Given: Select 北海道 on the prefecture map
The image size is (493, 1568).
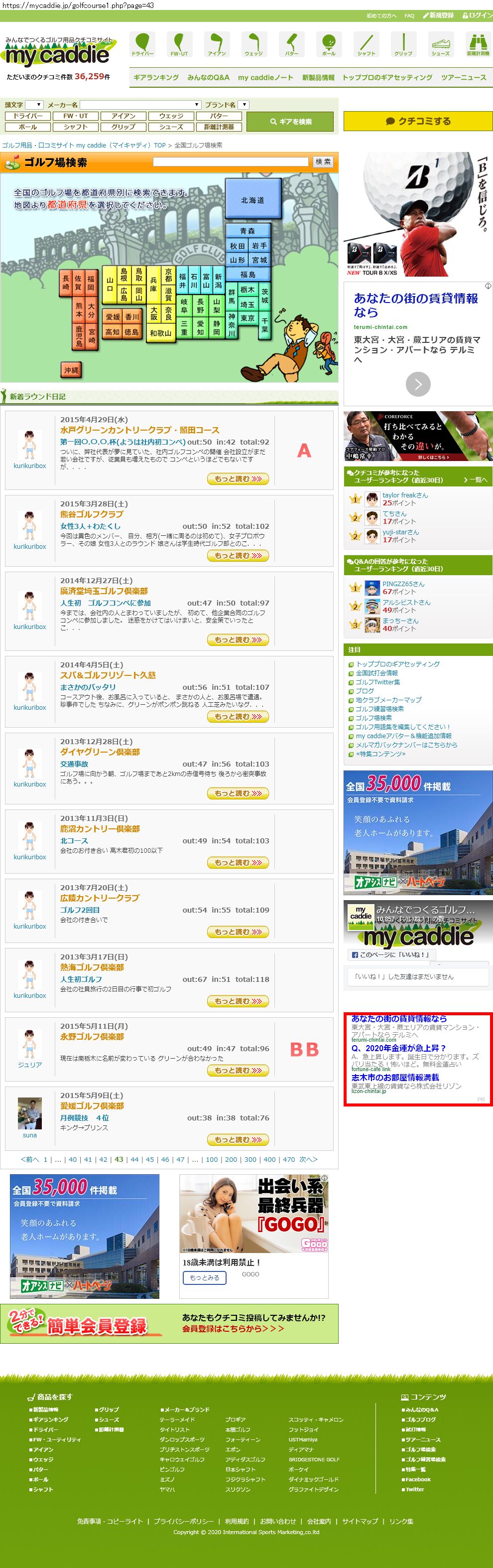Looking at the screenshot, I should [252, 200].
